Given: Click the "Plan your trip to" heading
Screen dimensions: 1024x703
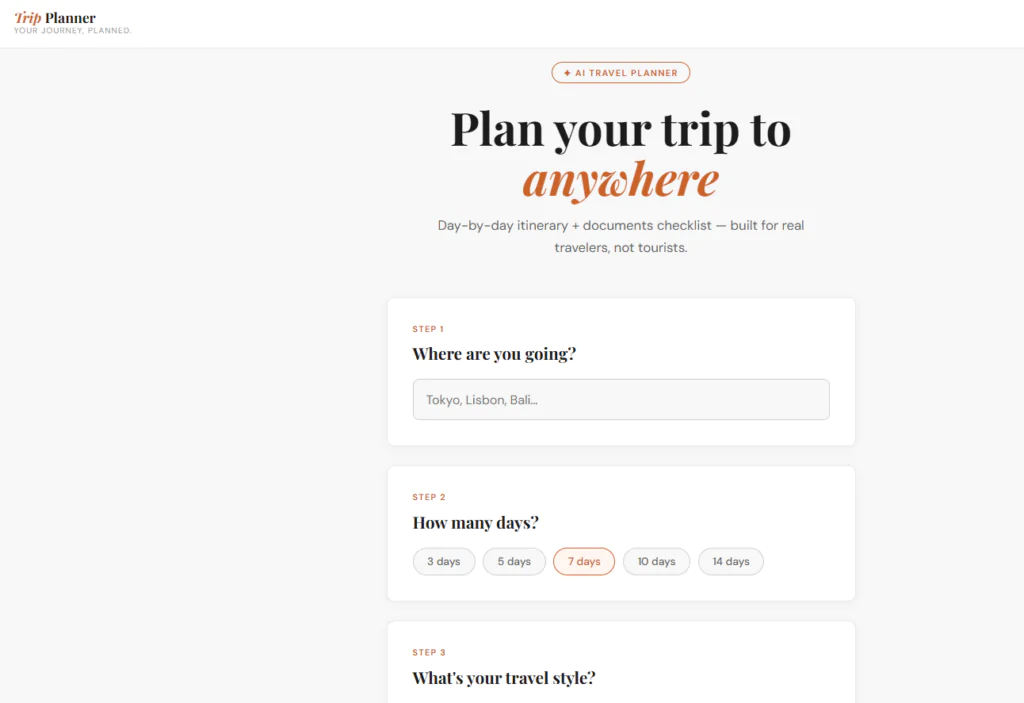Looking at the screenshot, I should 620,129.
